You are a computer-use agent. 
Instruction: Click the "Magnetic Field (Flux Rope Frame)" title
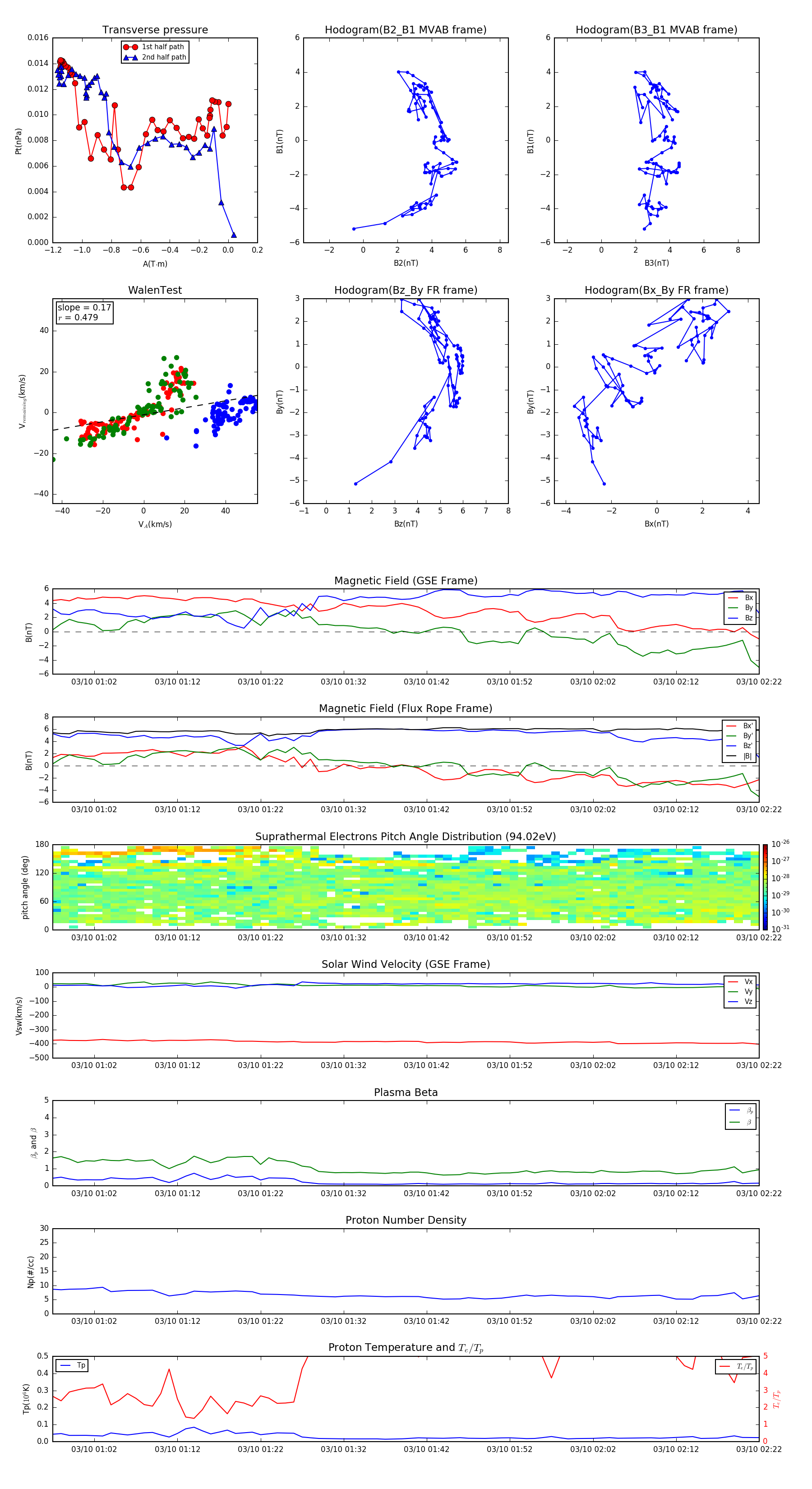click(x=406, y=708)
